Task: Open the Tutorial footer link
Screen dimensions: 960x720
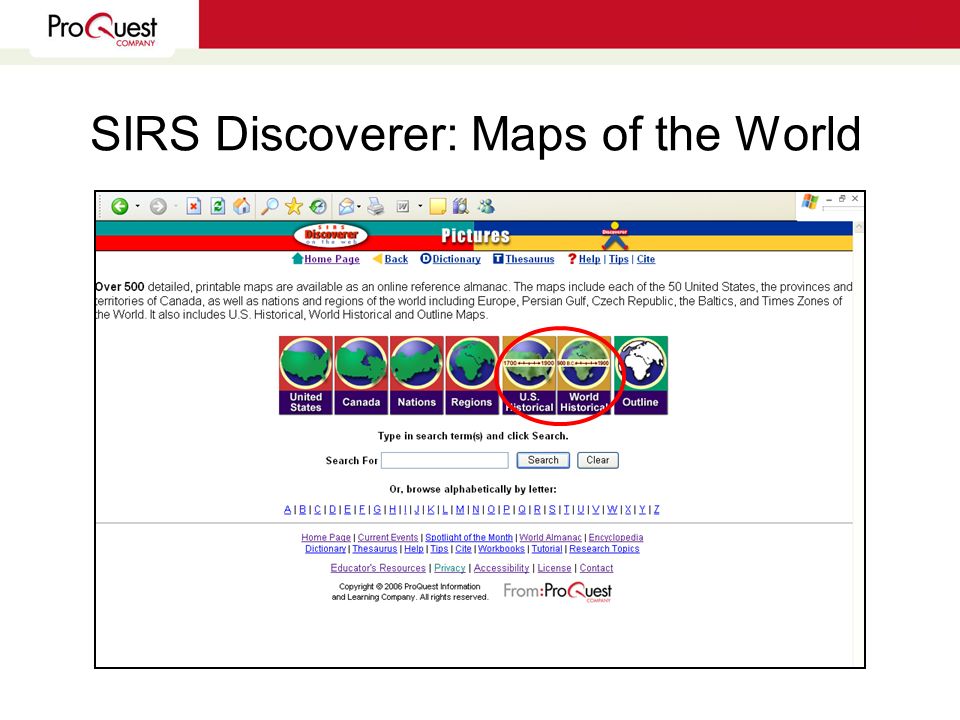Action: coord(547,549)
